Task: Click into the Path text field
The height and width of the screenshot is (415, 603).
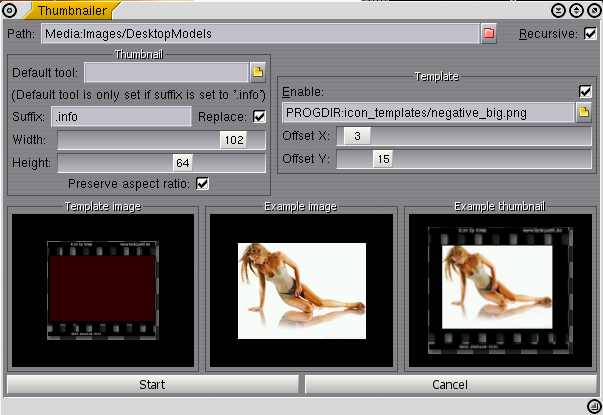Action: tap(258, 34)
